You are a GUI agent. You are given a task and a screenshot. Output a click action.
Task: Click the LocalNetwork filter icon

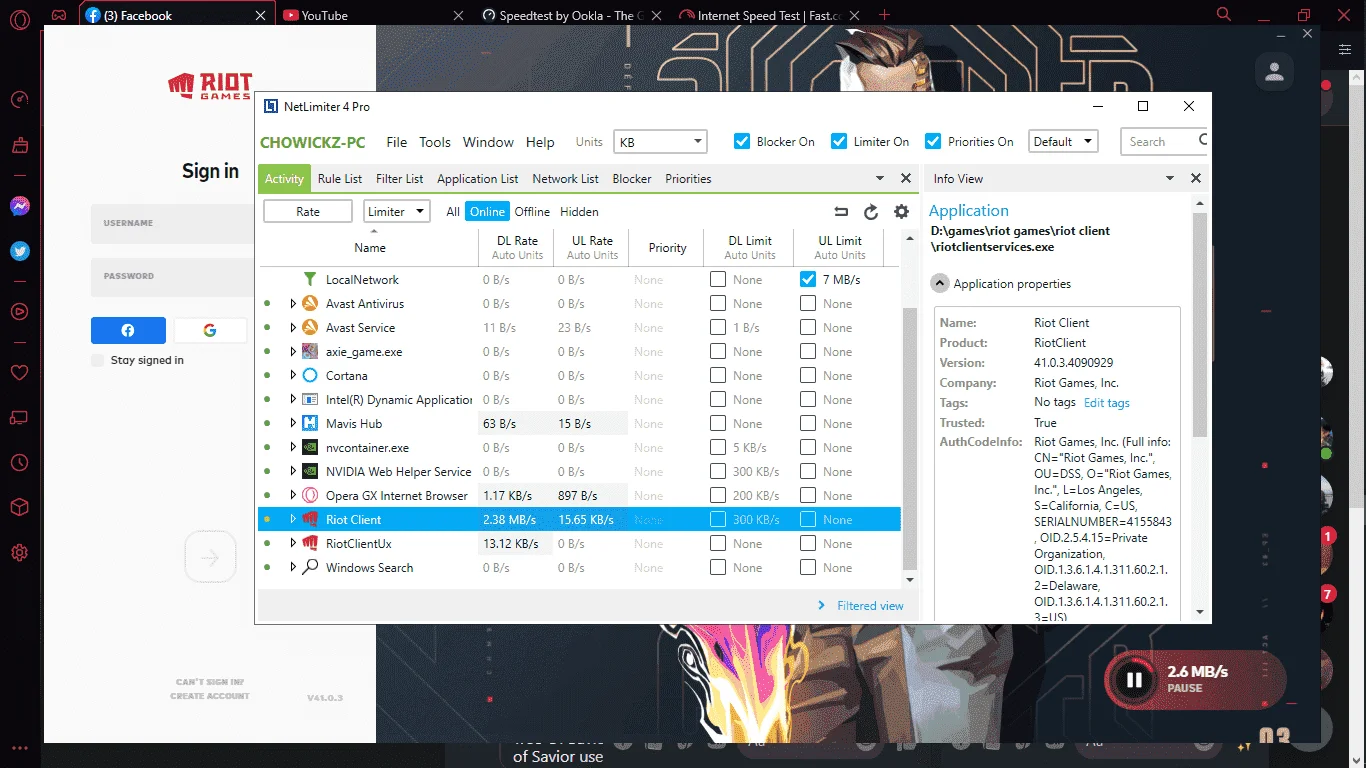click(310, 280)
